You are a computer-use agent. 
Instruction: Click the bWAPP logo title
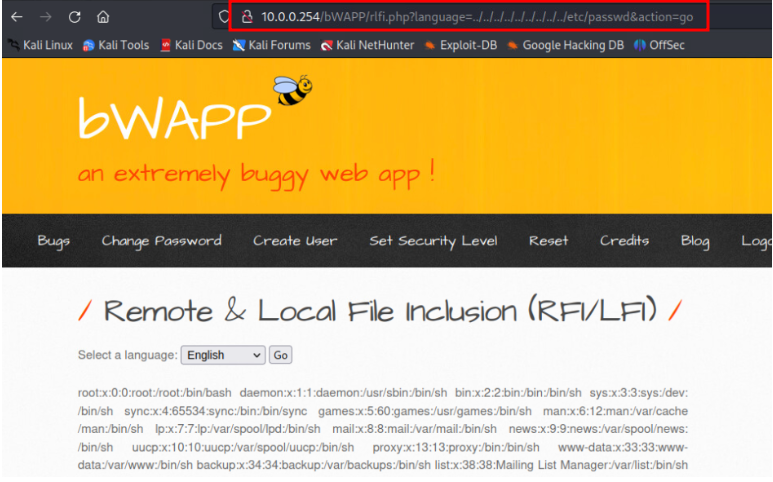click(x=175, y=118)
